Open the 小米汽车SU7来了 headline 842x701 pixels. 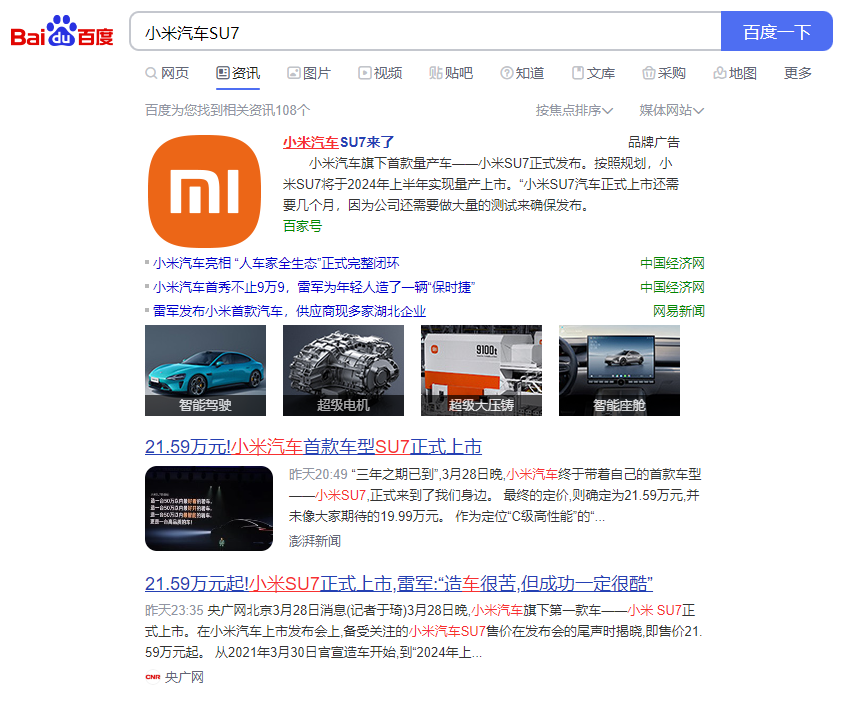tap(338, 142)
